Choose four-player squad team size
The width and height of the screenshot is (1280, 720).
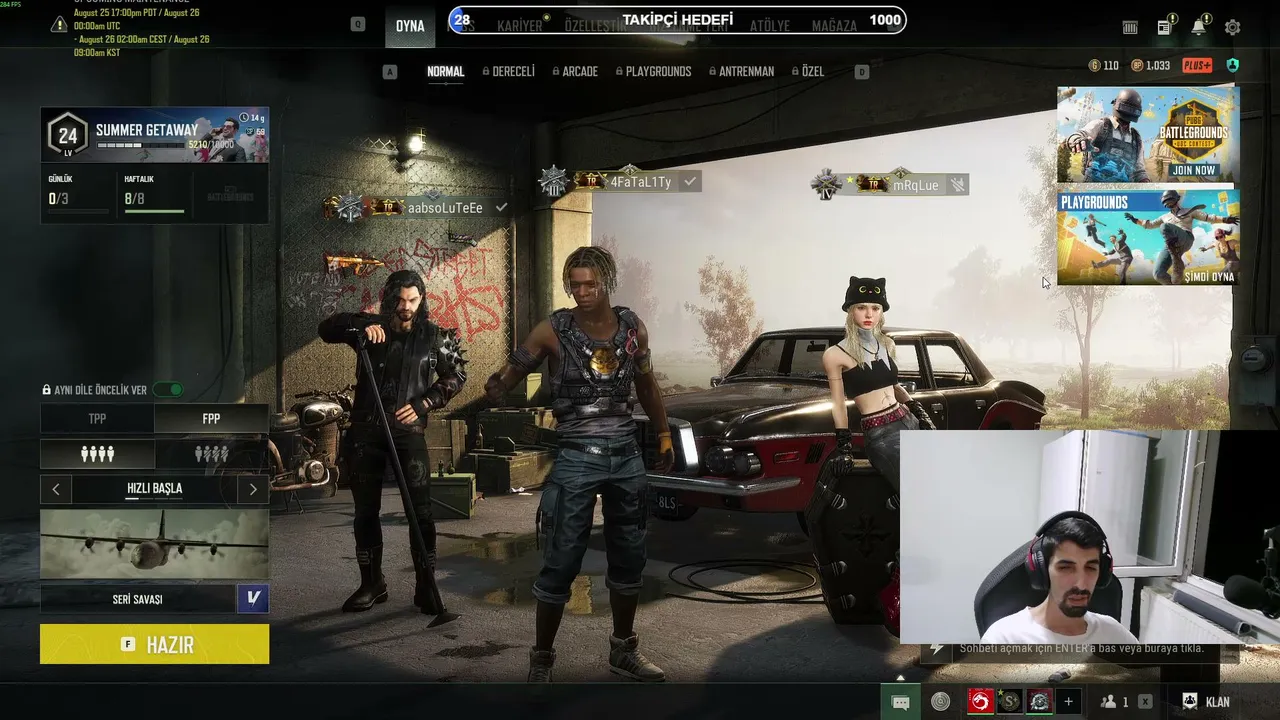(x=97, y=454)
